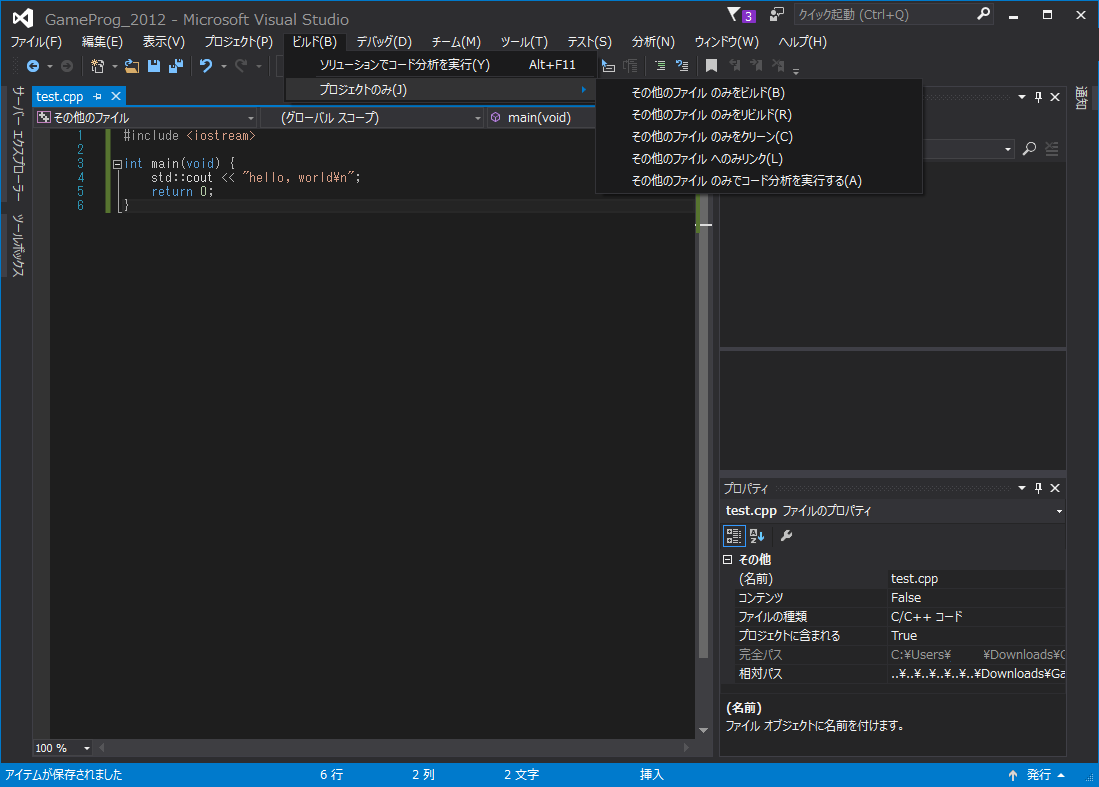
Task: Open the プロジェクト(P) menu
Action: point(238,42)
